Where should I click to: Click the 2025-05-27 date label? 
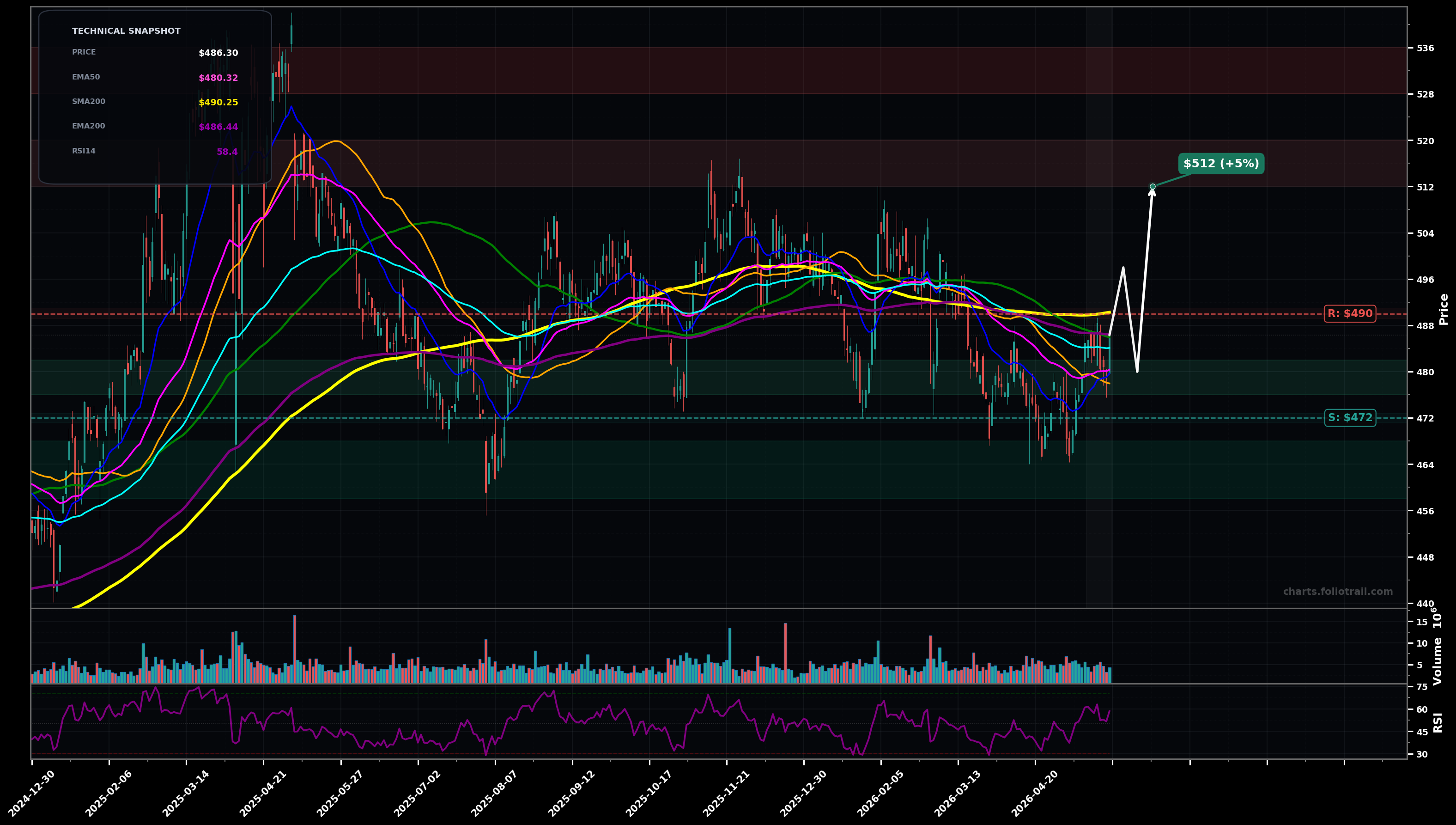point(340,793)
